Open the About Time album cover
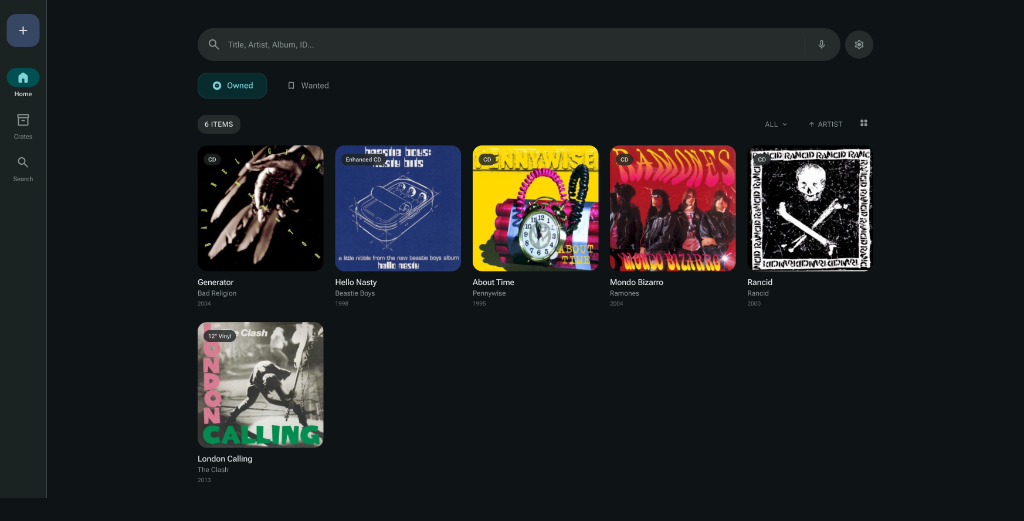The width and height of the screenshot is (1024, 521). (536, 208)
